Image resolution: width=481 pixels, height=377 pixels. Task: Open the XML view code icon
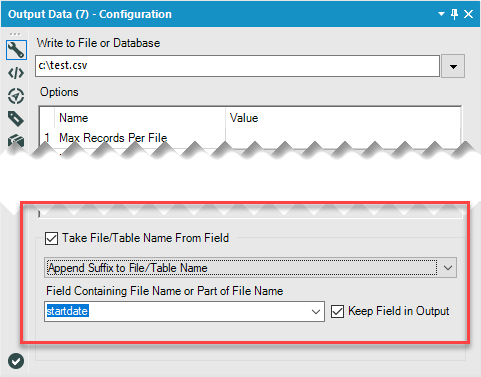tap(16, 73)
